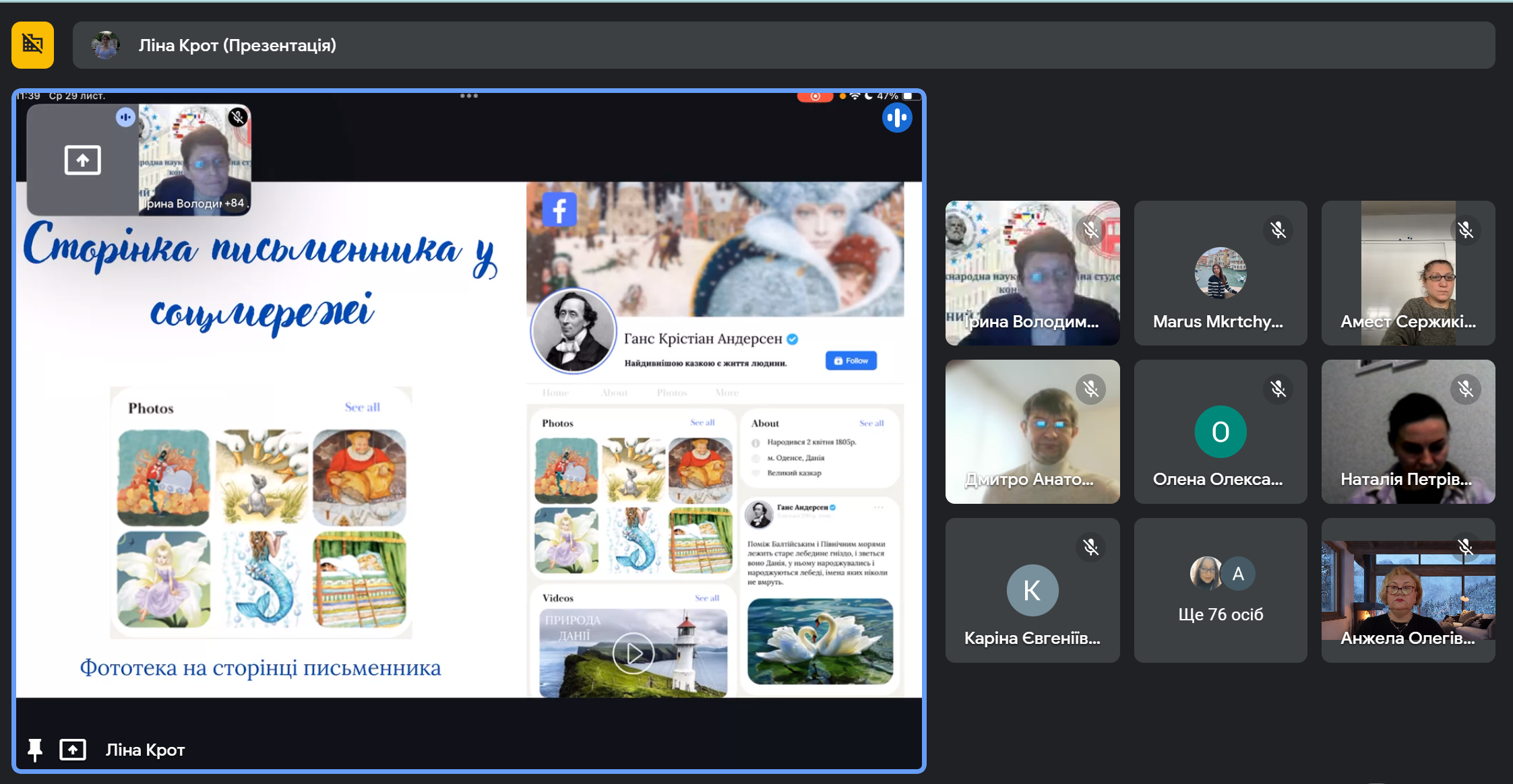
Task: Click the Ірина Володим video tile
Action: [x=1032, y=273]
